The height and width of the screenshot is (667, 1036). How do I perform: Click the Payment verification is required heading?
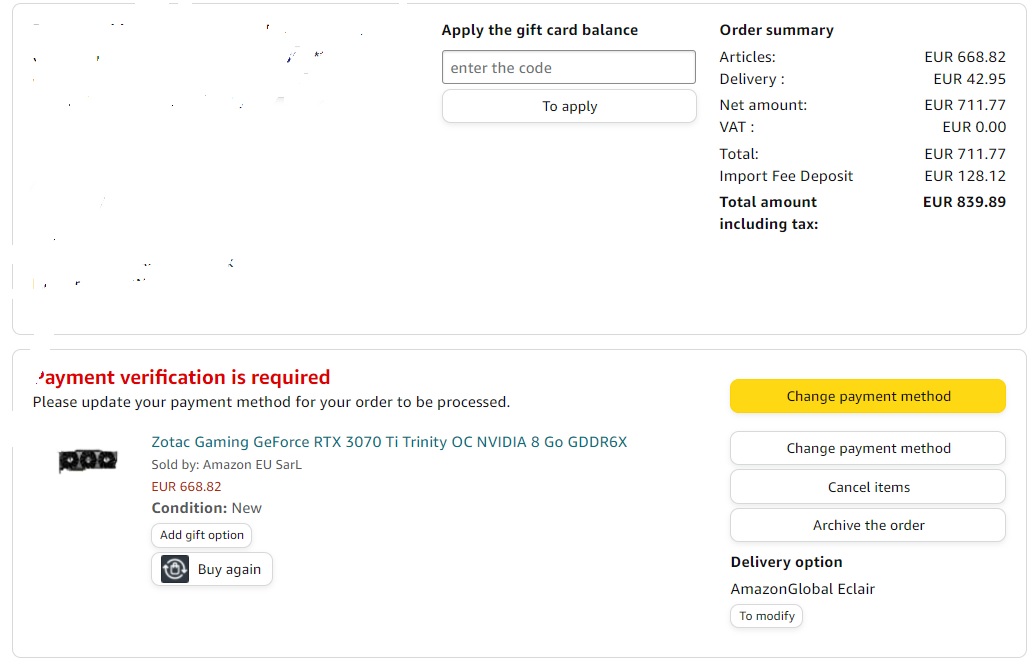182,377
